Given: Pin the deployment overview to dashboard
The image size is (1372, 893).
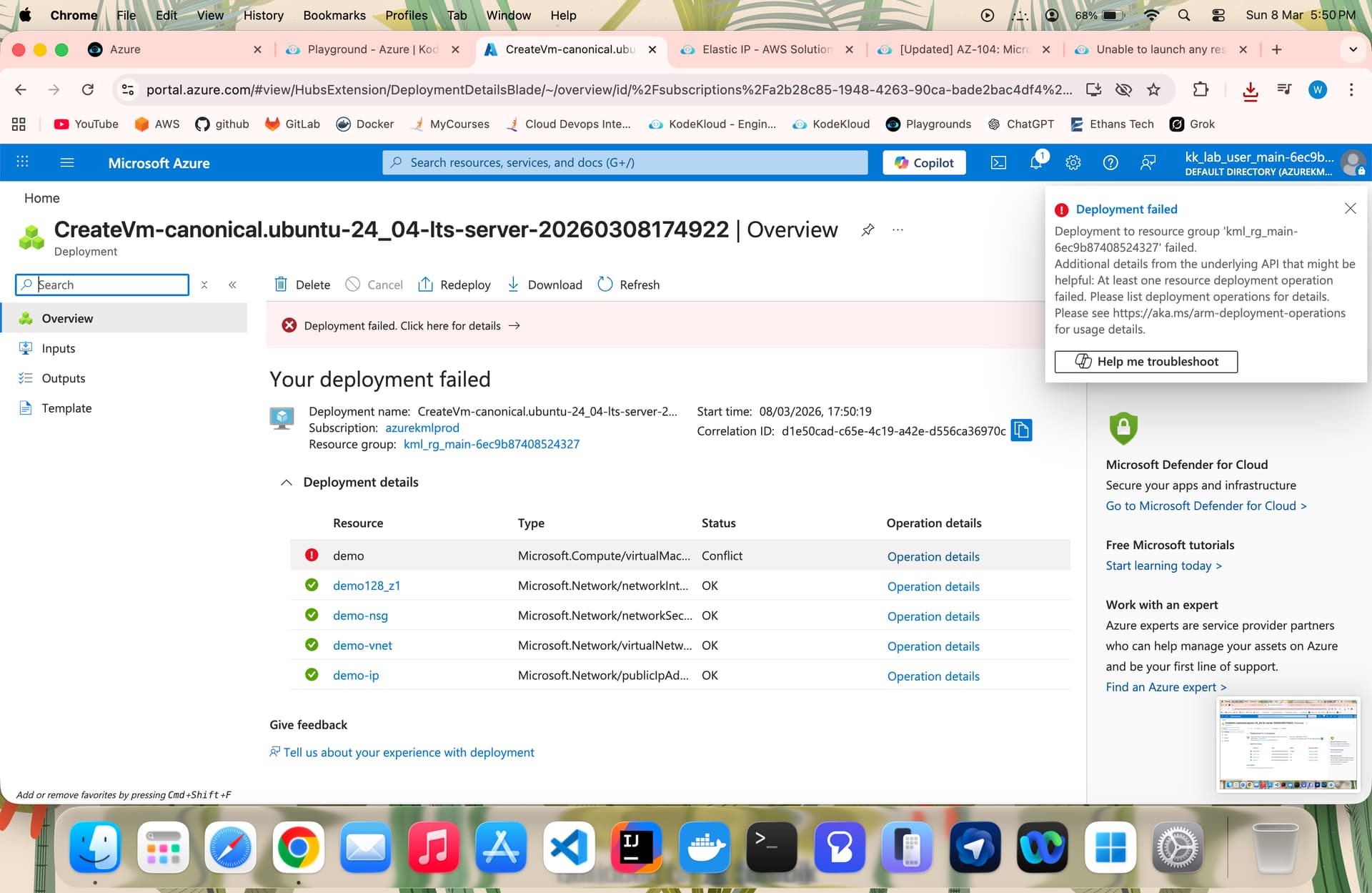Looking at the screenshot, I should (x=868, y=230).
